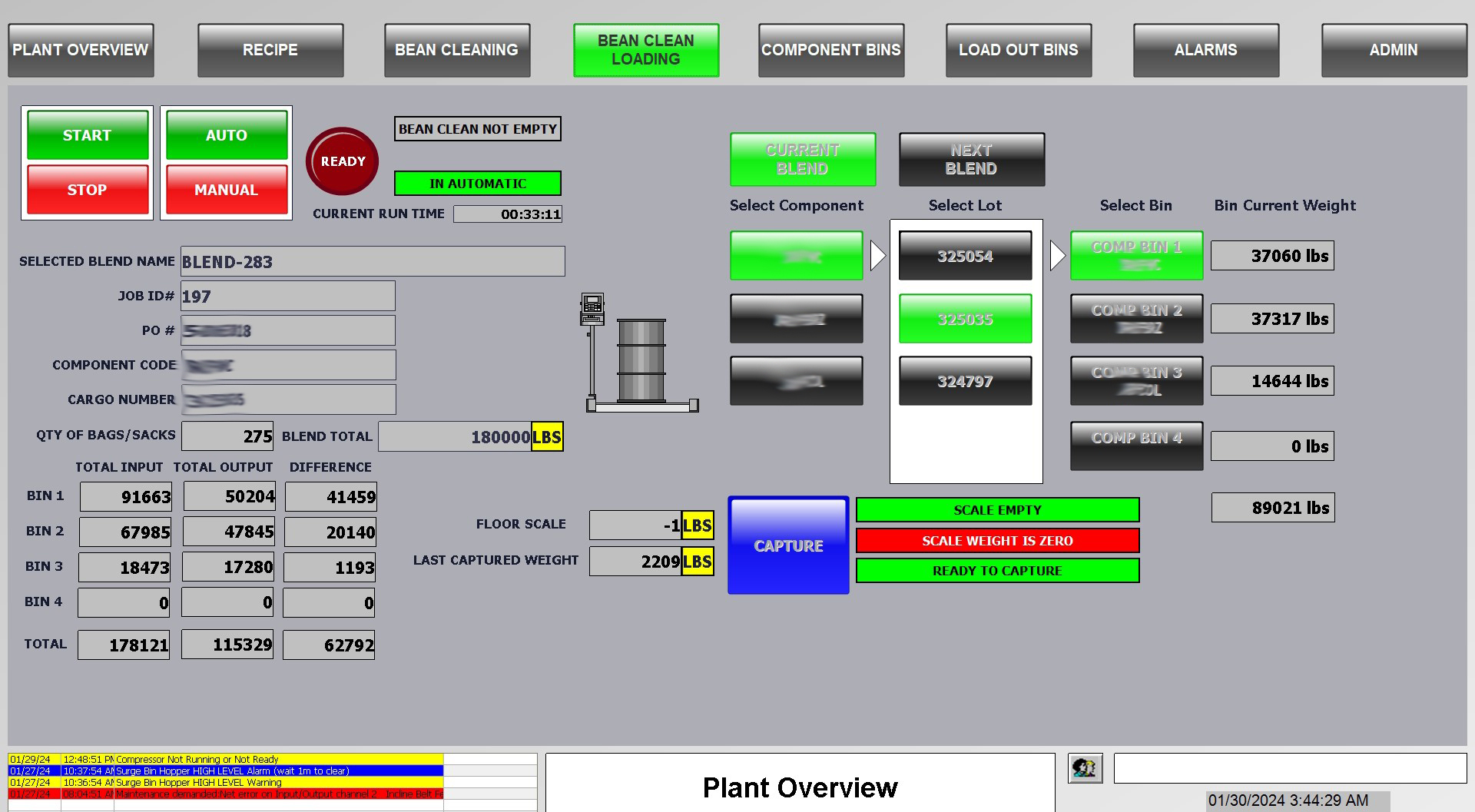
Task: Choose lot 324797 in Select Lot
Action: [x=965, y=381]
